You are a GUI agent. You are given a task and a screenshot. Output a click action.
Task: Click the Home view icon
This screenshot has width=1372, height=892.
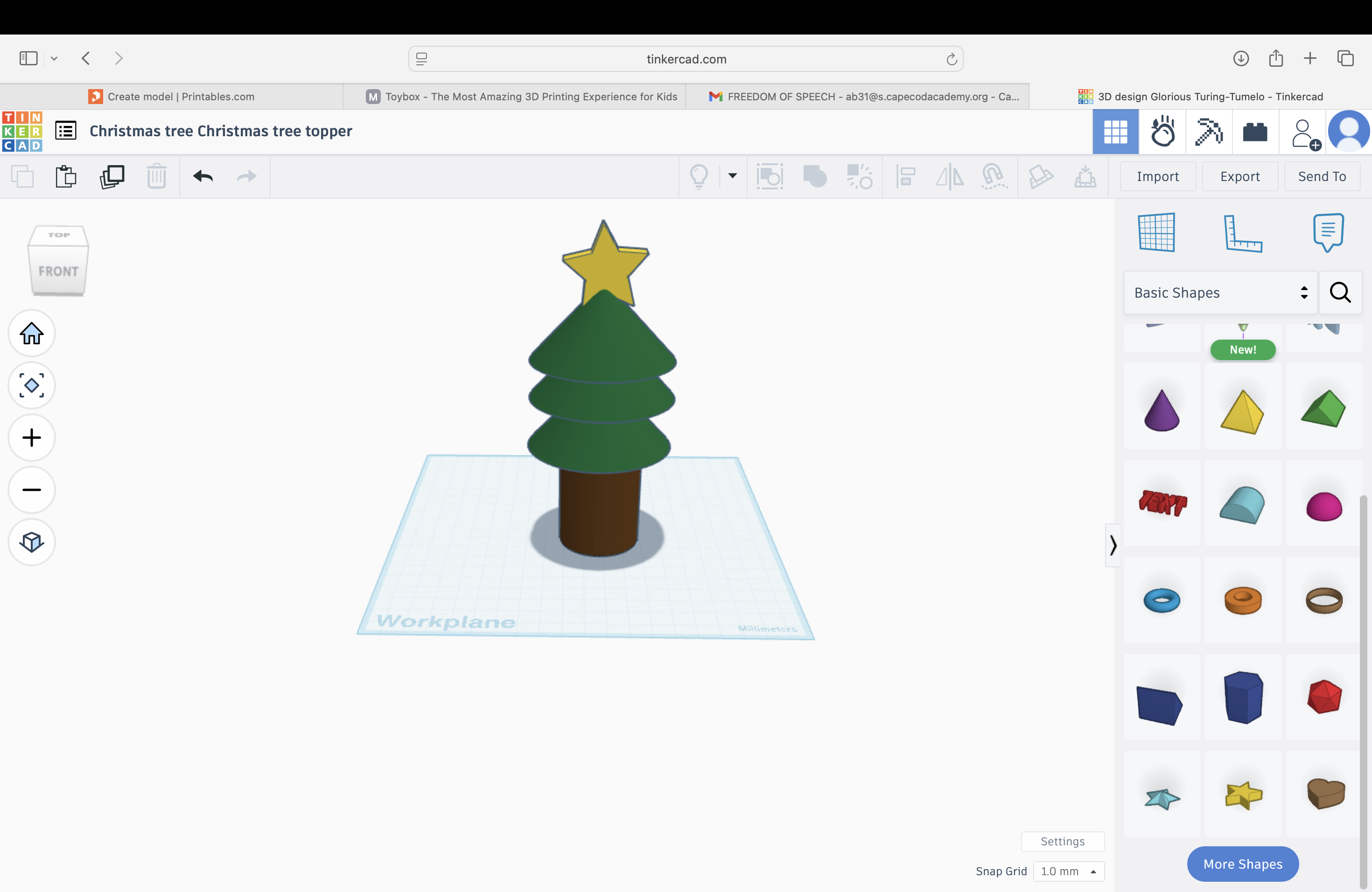coord(32,333)
